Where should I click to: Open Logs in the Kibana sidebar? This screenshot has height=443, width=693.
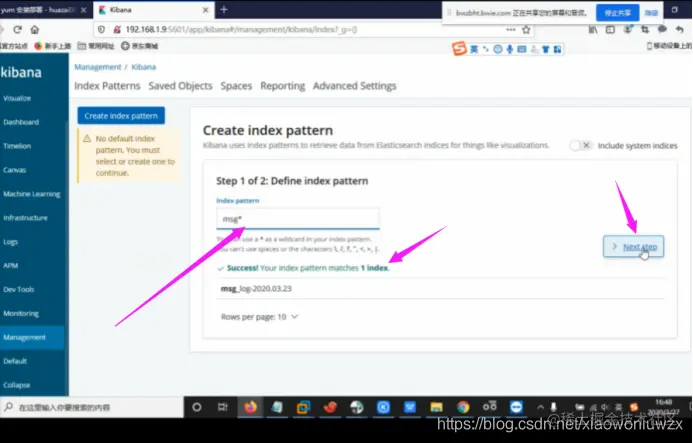tap(10, 242)
